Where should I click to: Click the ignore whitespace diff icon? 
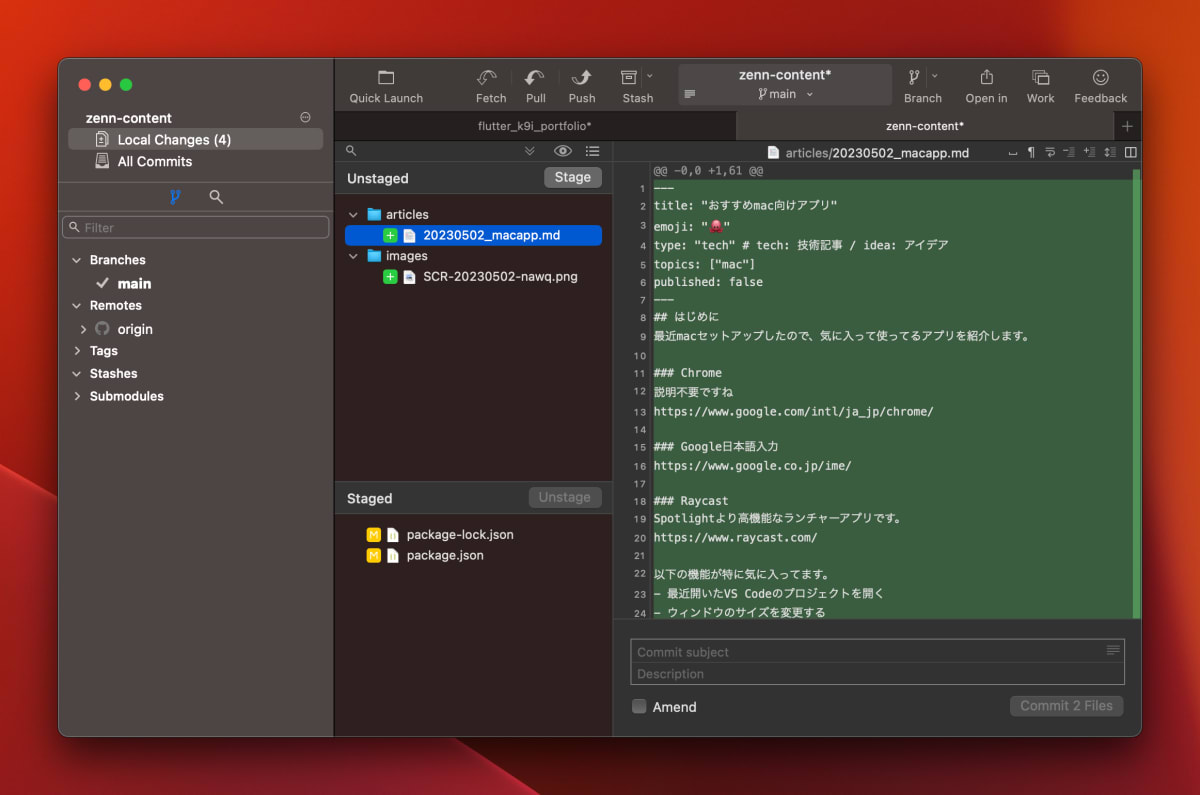1013,152
